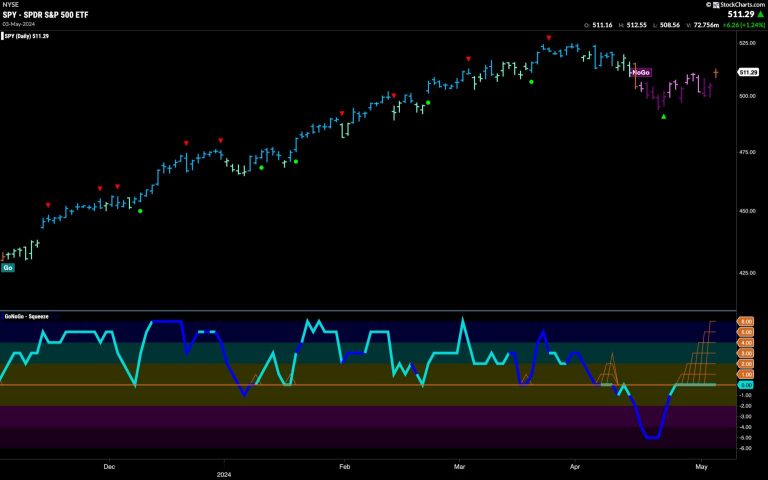Click the orange 6.00 oscillator axis label
Screen dimensions: 768x480
(745, 321)
